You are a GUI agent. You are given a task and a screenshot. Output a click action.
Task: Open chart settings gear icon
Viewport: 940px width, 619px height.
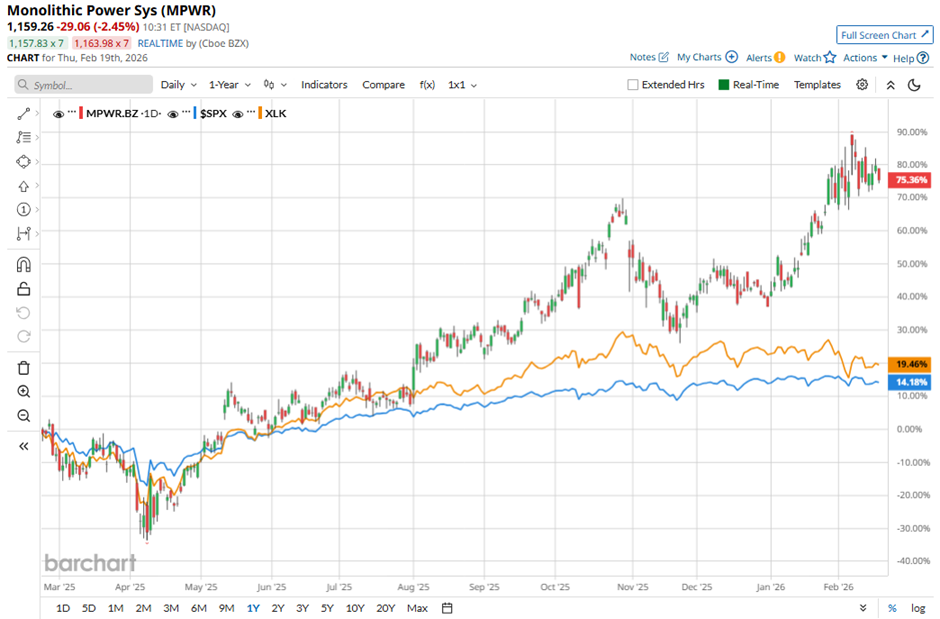pos(862,85)
